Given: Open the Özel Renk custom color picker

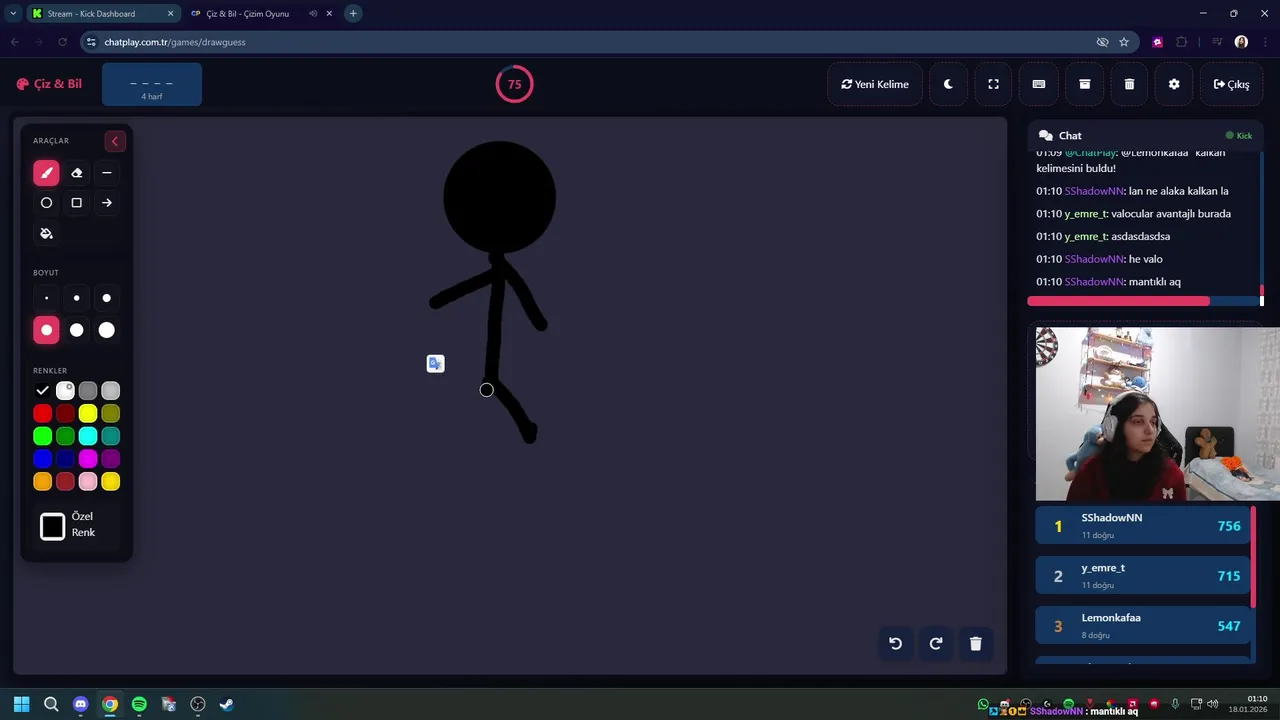Looking at the screenshot, I should (x=53, y=526).
